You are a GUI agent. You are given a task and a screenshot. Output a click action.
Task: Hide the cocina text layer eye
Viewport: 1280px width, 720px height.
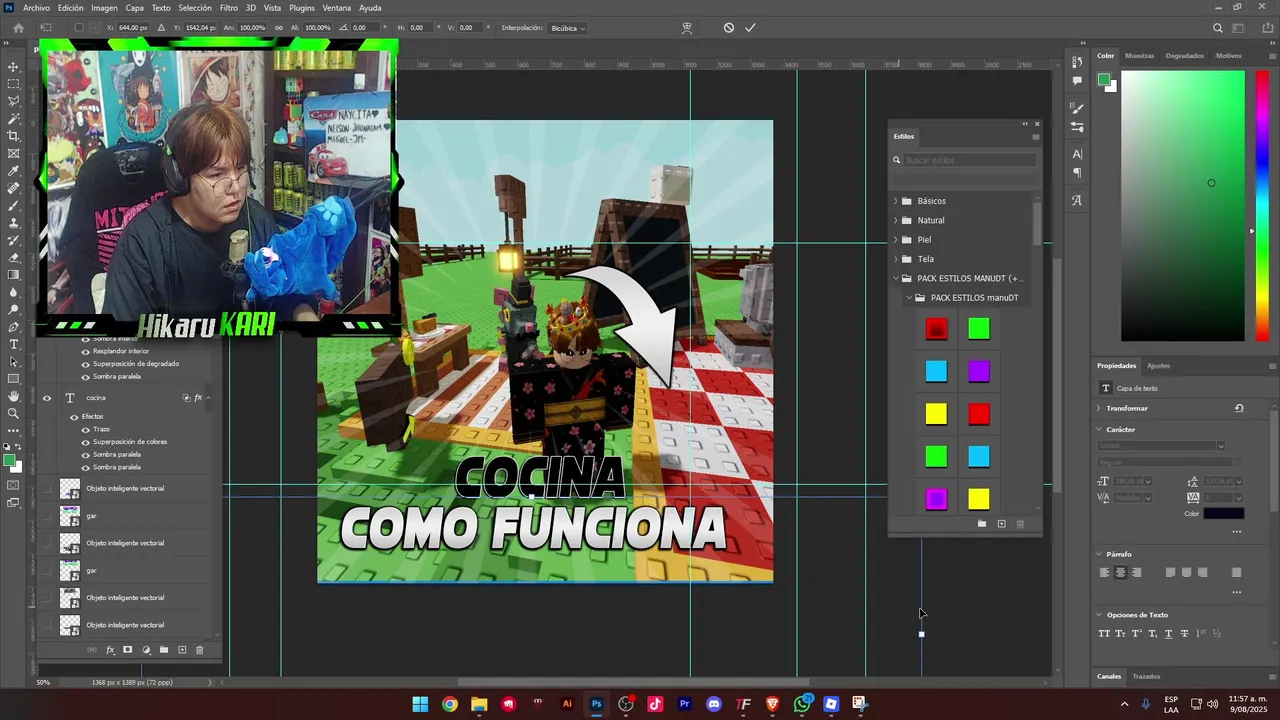tap(46, 398)
